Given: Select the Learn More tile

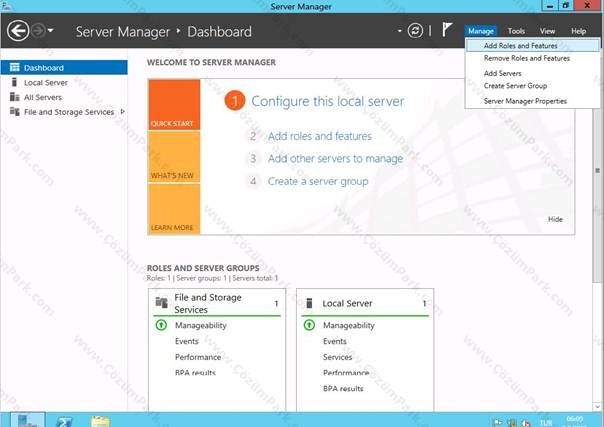Looking at the screenshot, I should tap(174, 209).
